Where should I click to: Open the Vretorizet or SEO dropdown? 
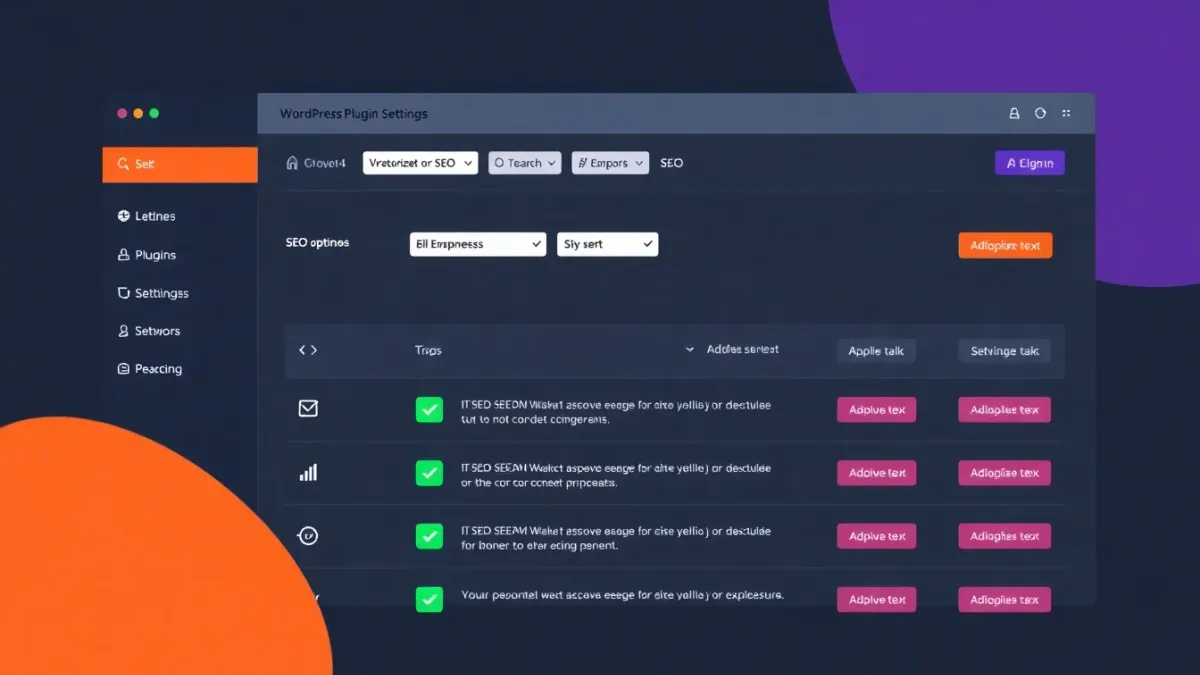pos(419,162)
